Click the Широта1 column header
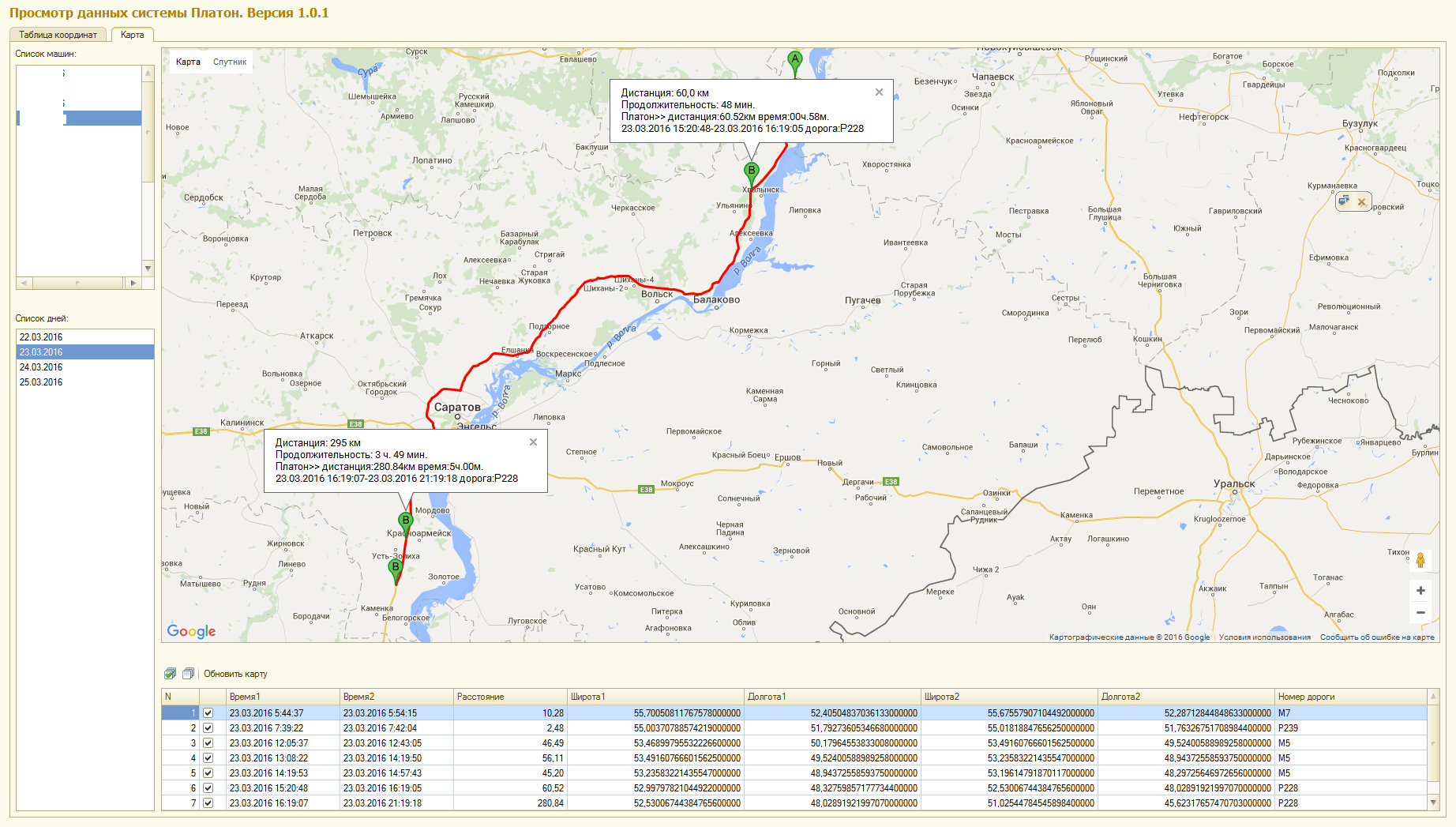 coord(655,697)
